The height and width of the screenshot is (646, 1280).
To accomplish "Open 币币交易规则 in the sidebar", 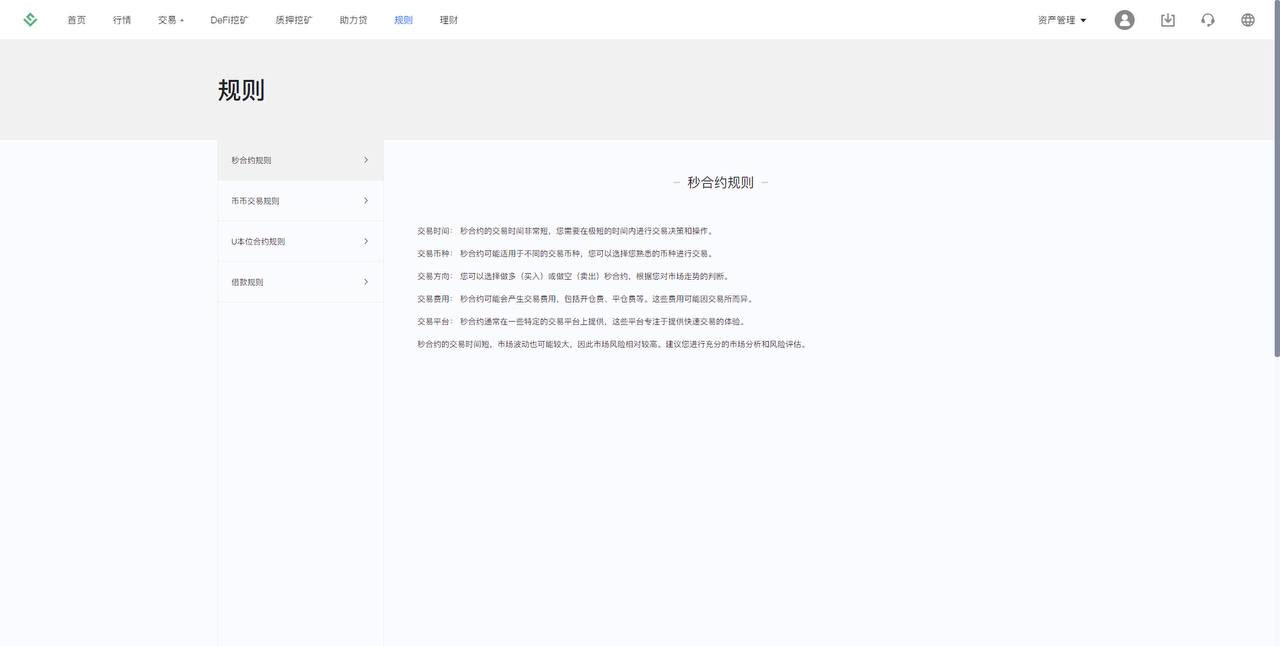I will tap(300, 201).
